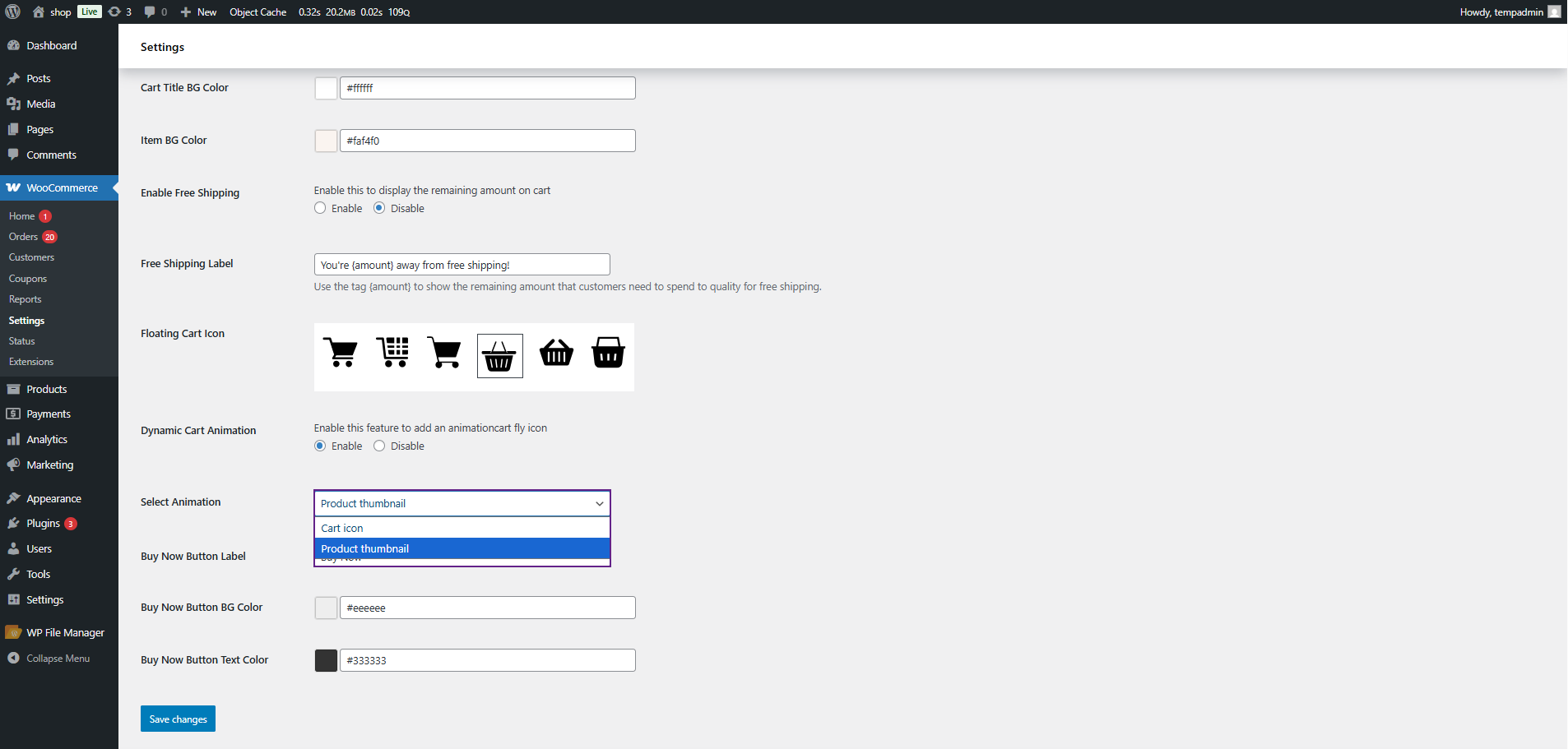
Task: Select the last bucket-style basket icon
Action: tap(608, 353)
